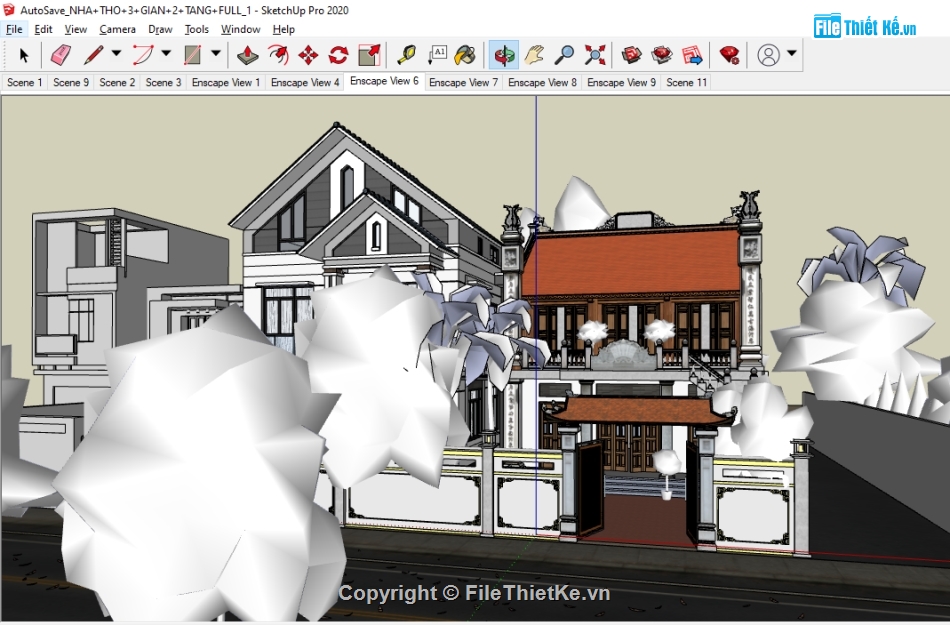
Task: Select the Arc tool
Action: pos(143,55)
